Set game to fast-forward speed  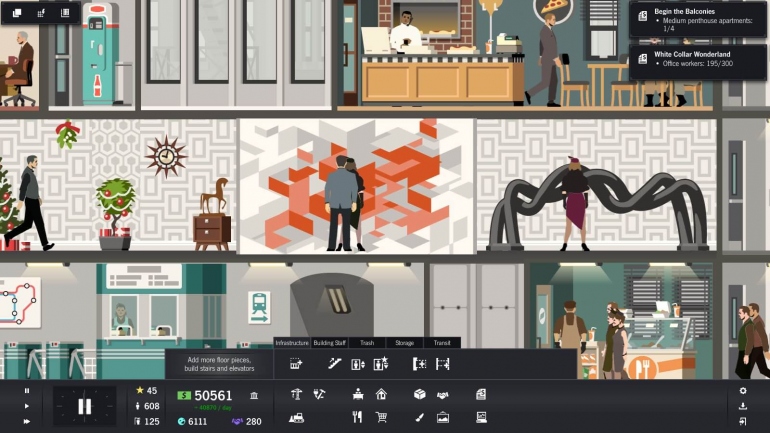click(27, 422)
